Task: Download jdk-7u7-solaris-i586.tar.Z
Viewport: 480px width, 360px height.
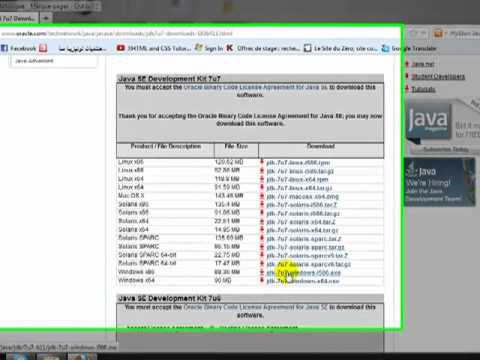Action: pyautogui.click(x=302, y=205)
